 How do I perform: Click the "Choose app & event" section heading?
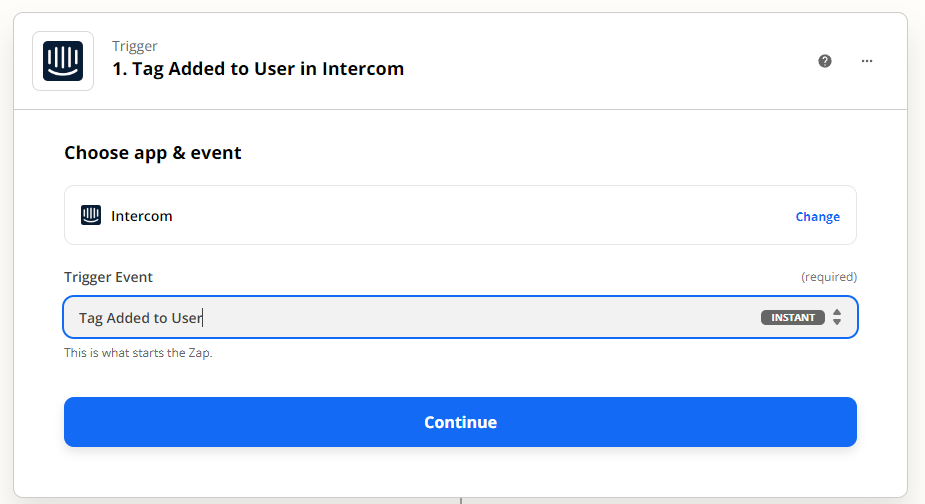(x=153, y=153)
